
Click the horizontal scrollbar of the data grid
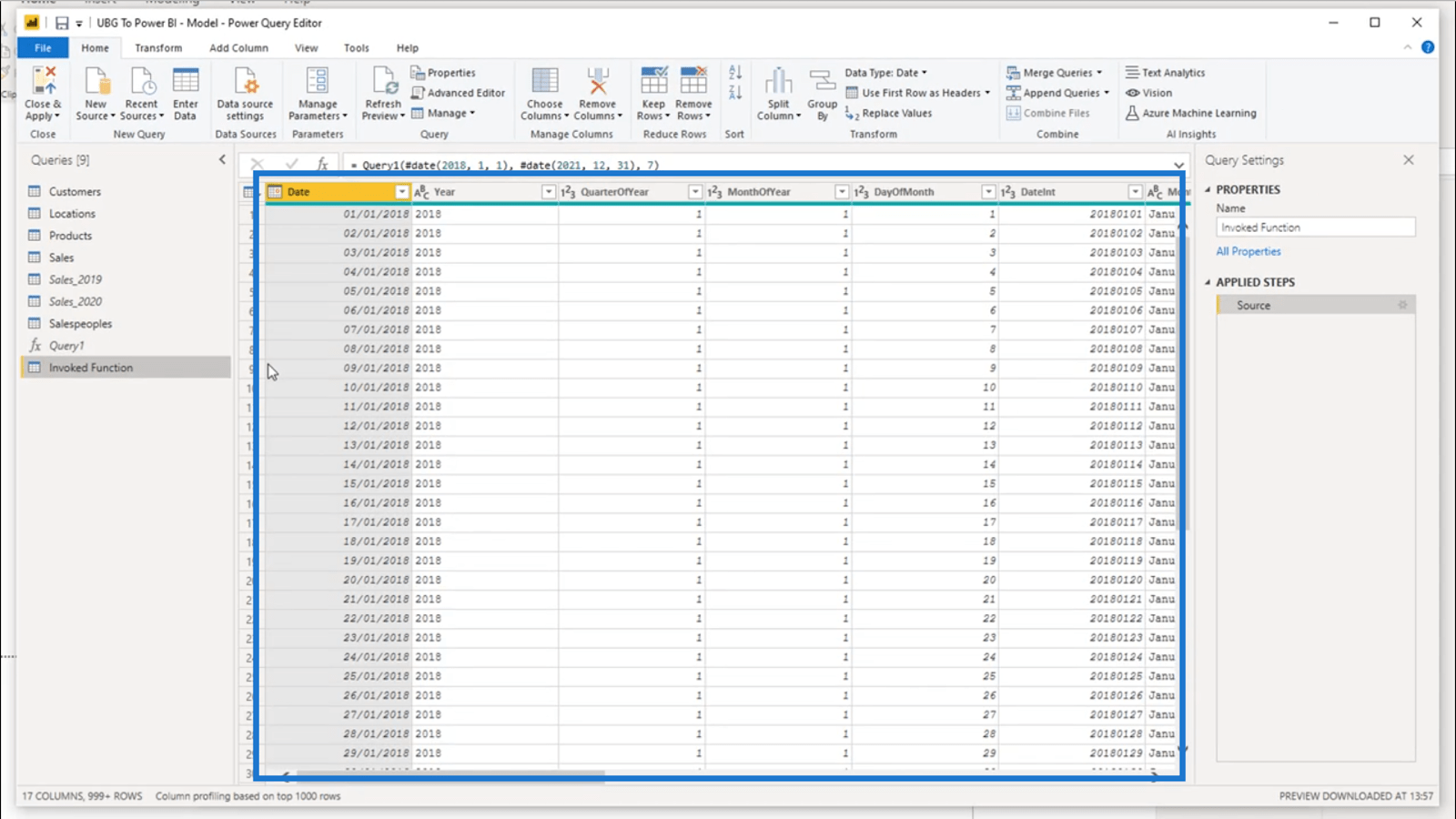coord(450,775)
